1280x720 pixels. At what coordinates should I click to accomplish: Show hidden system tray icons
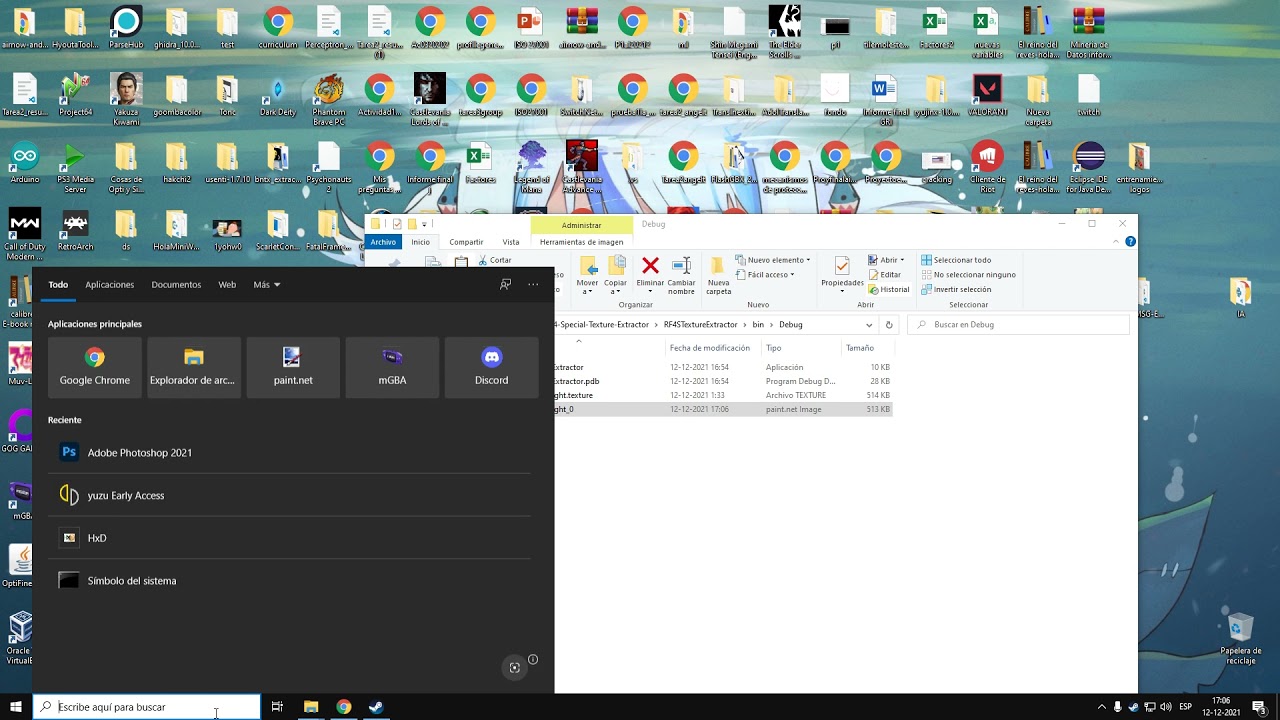(1102, 707)
